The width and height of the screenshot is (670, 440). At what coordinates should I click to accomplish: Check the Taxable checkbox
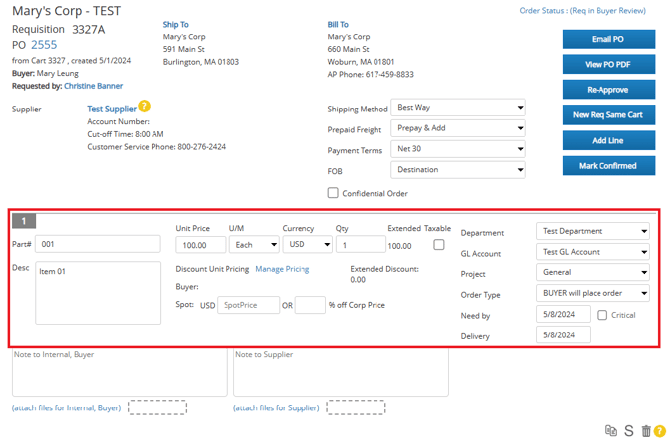[438, 245]
